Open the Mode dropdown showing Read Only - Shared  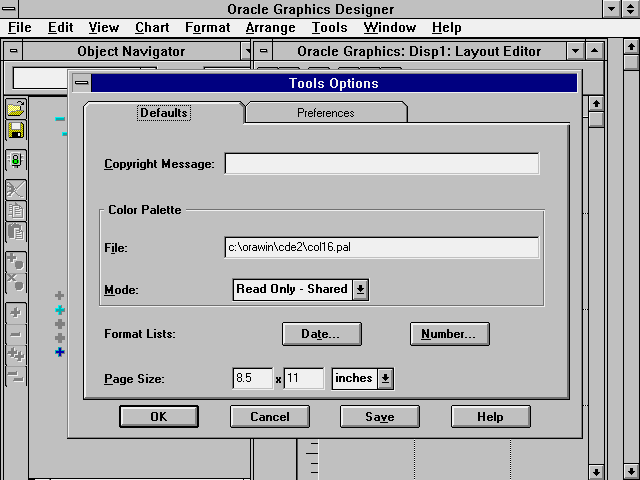click(x=361, y=289)
